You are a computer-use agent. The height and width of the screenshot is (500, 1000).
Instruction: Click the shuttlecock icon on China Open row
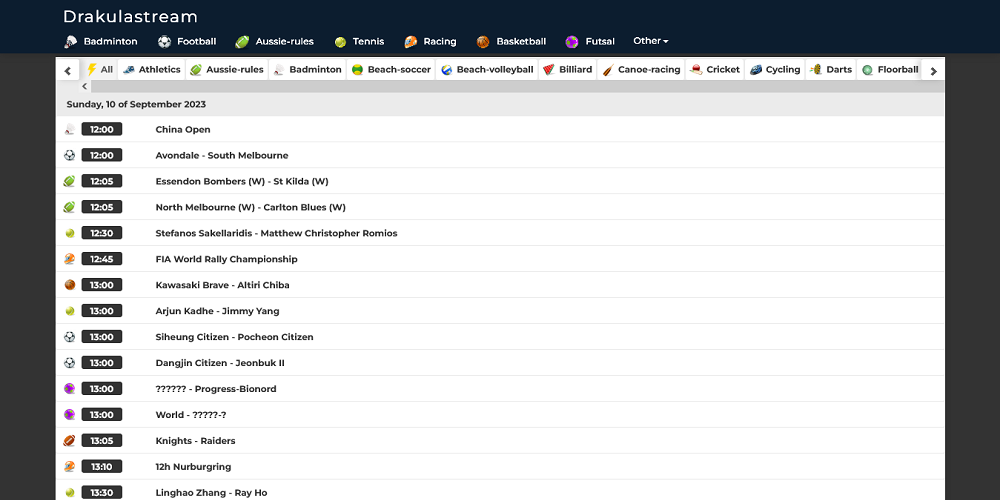point(70,129)
